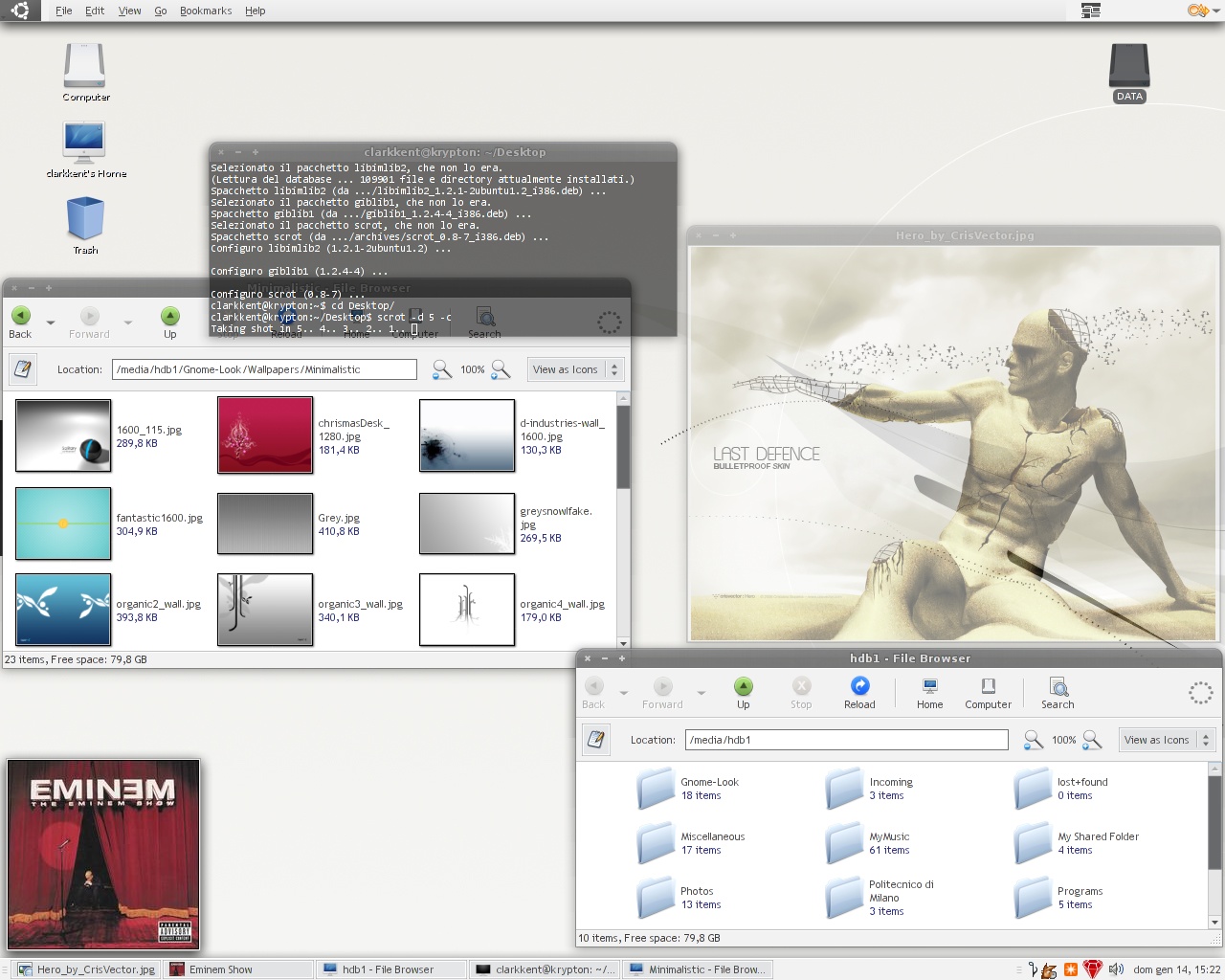Zoom out in hdb1 File Browser
This screenshot has height=980, width=1225.
tap(1033, 740)
